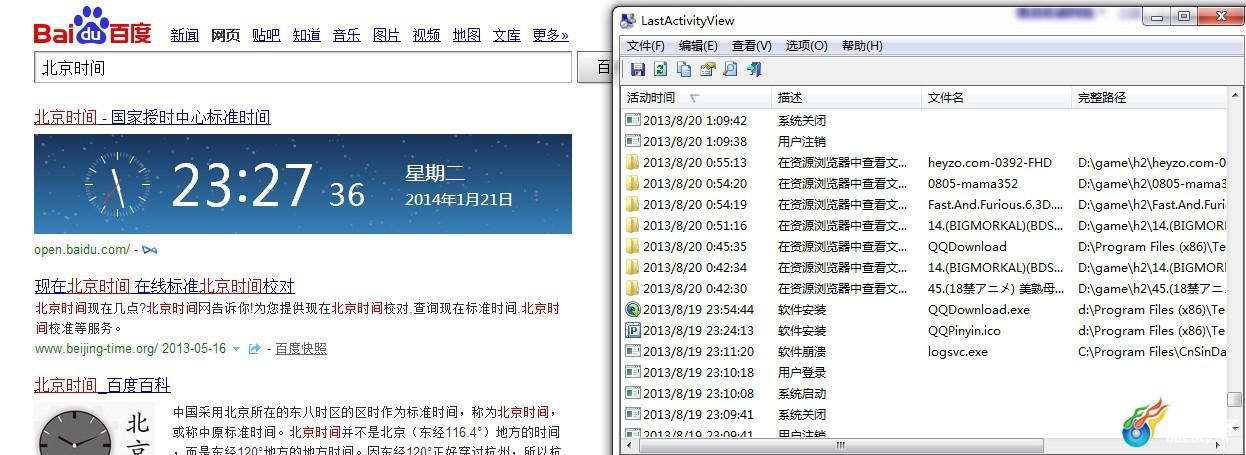This screenshot has height=455, width=1246.
Task: Open 北京时间_百度百科 result link
Action: [x=102, y=385]
